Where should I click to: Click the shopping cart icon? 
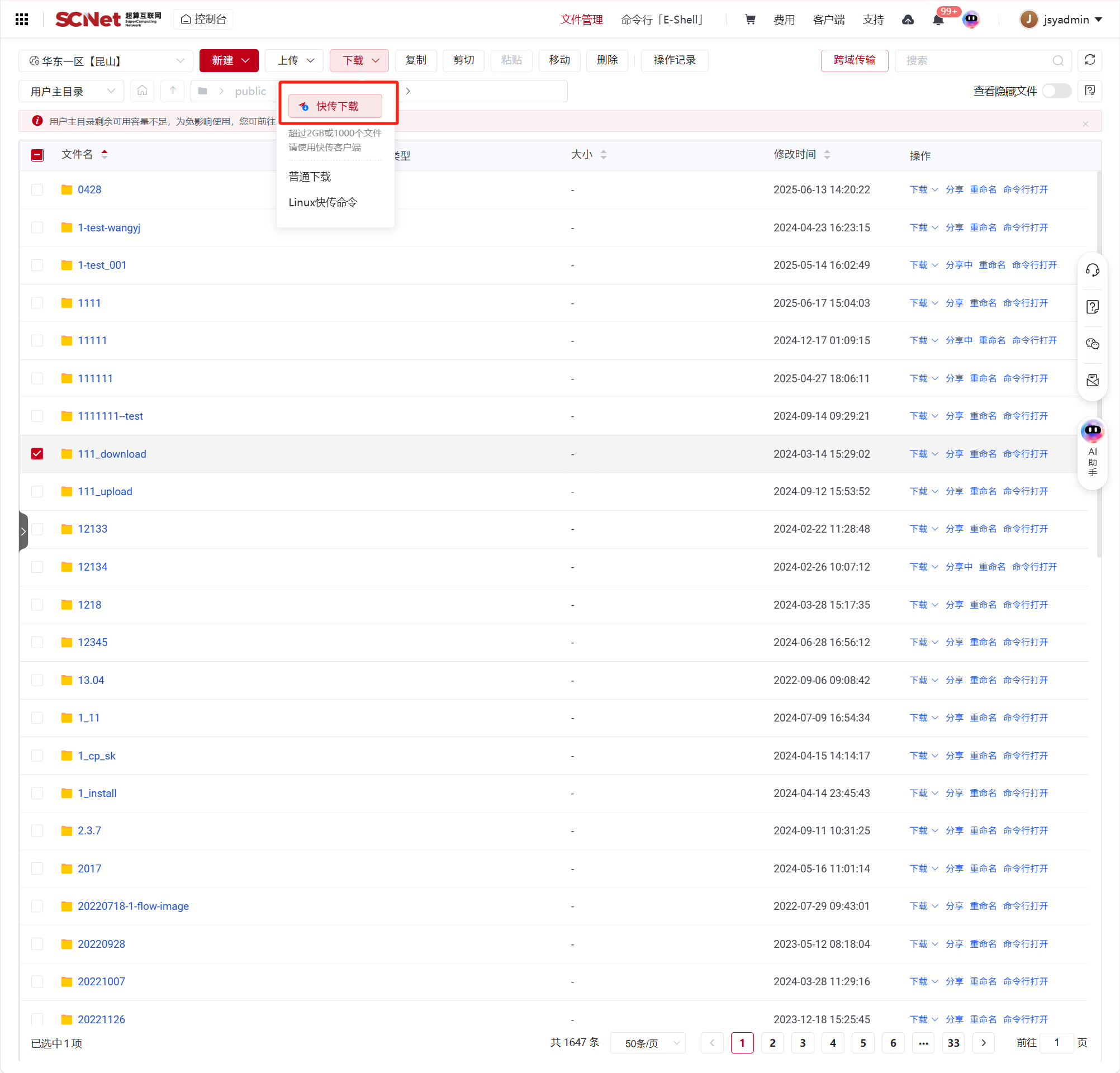click(x=749, y=20)
